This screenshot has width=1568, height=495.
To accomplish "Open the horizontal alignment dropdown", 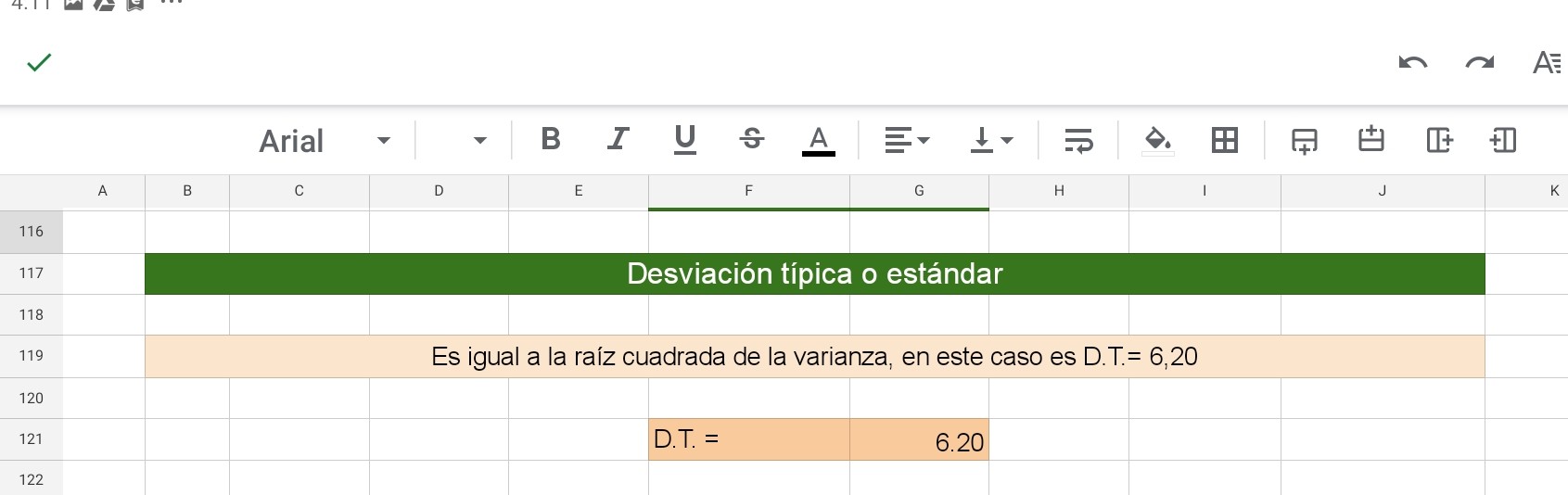I will (906, 140).
